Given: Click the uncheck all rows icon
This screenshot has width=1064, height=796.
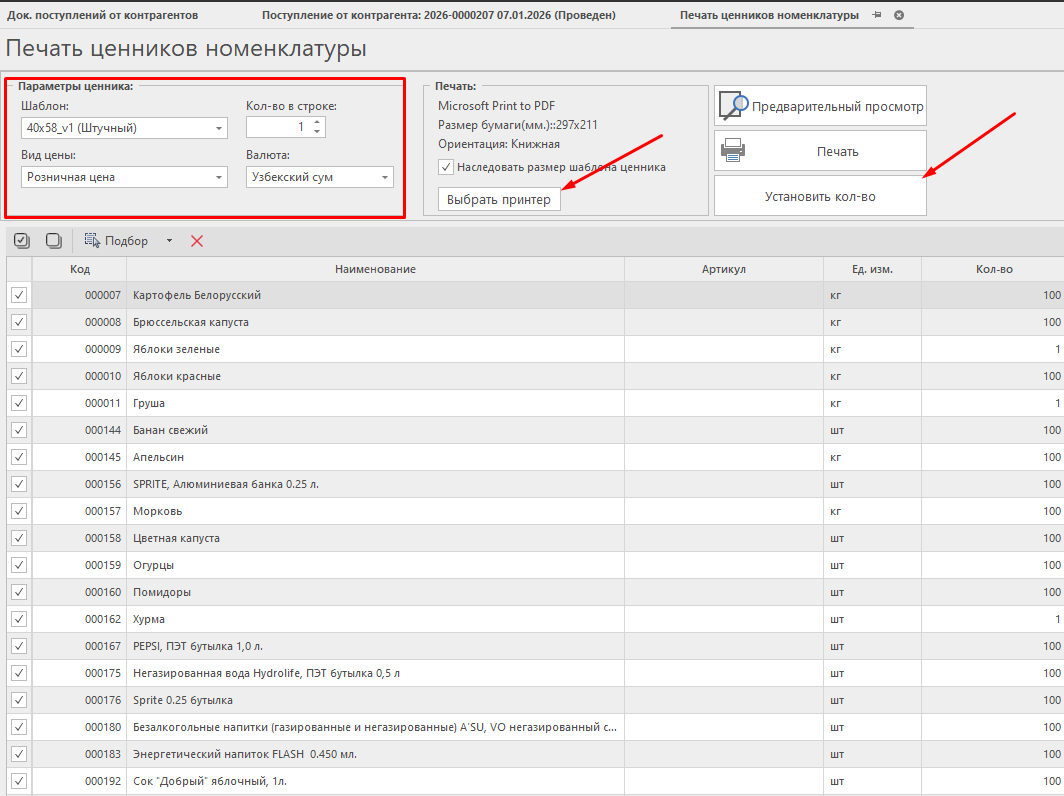Looking at the screenshot, I should click(54, 241).
